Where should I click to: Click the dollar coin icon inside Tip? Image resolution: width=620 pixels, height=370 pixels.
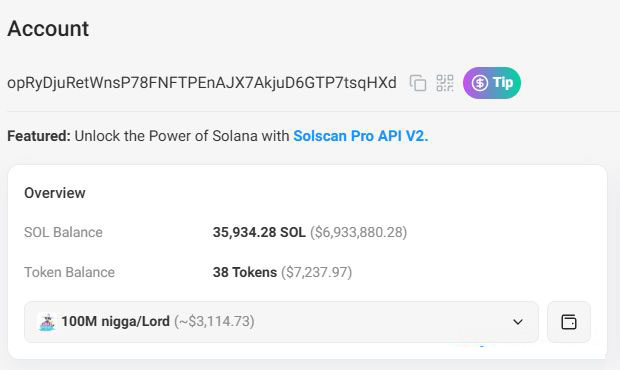[x=480, y=83]
